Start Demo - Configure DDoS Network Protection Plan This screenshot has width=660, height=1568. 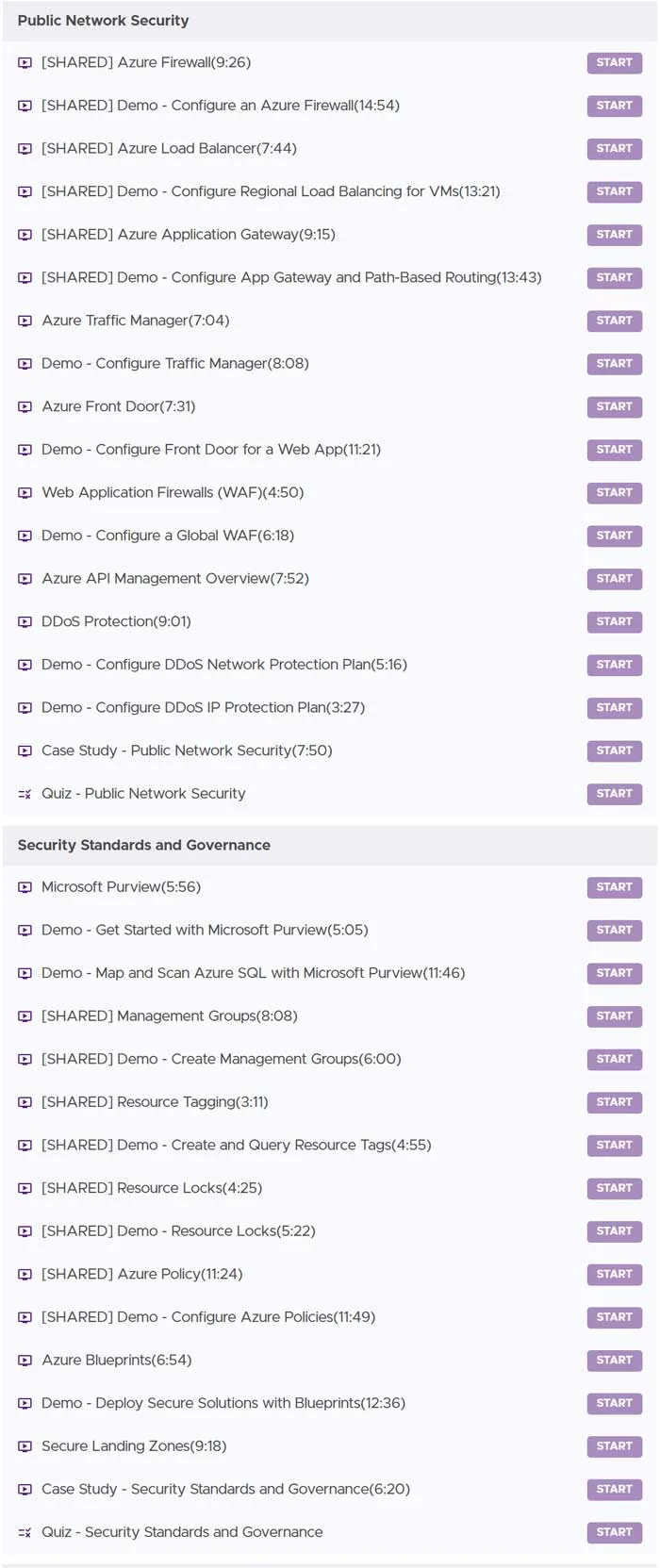(614, 665)
